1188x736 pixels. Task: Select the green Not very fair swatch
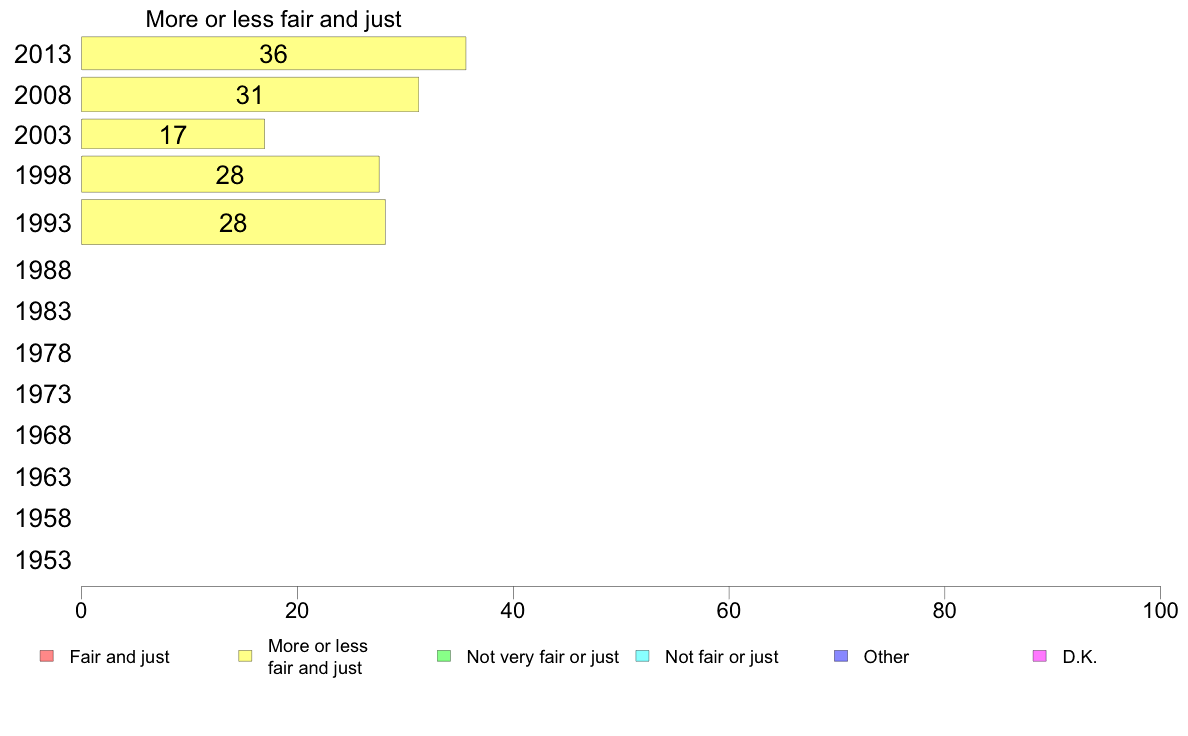coord(444,656)
